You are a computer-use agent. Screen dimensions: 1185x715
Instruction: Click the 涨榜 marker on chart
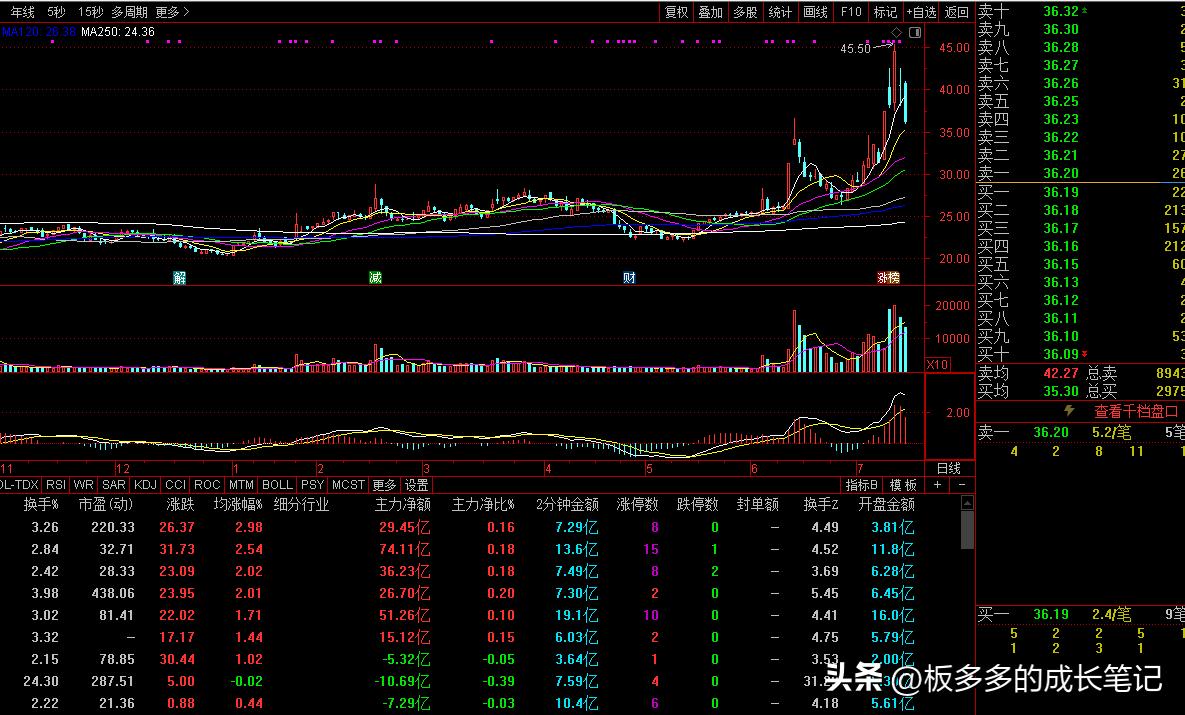coord(888,277)
